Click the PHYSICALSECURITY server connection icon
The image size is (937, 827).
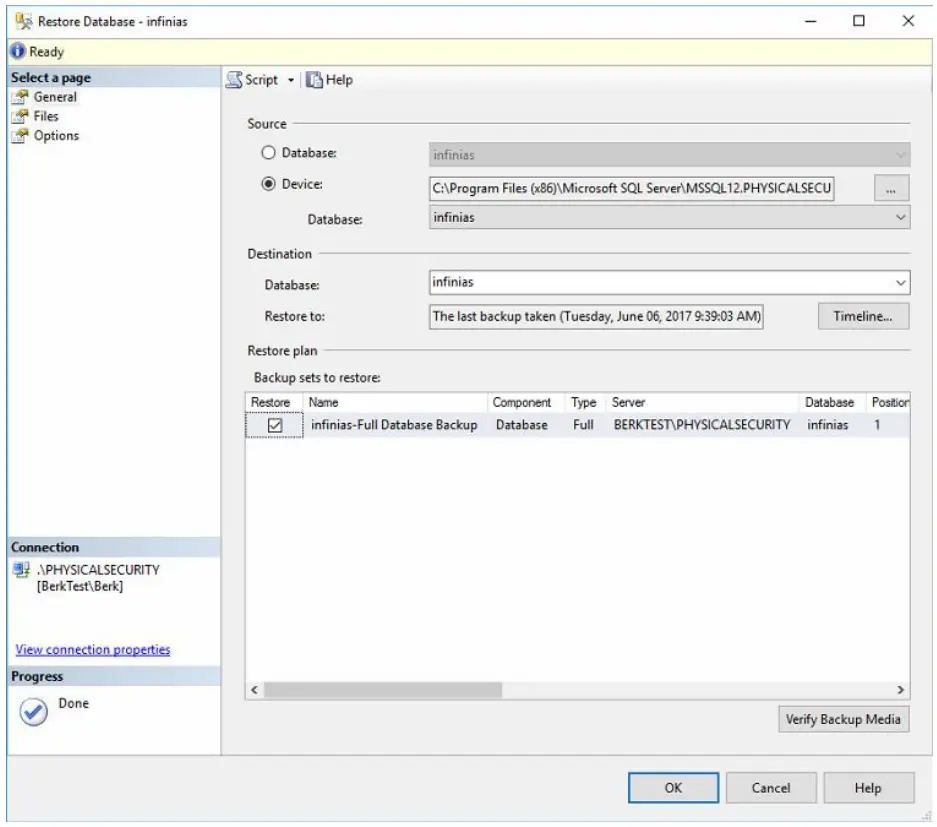click(22, 570)
